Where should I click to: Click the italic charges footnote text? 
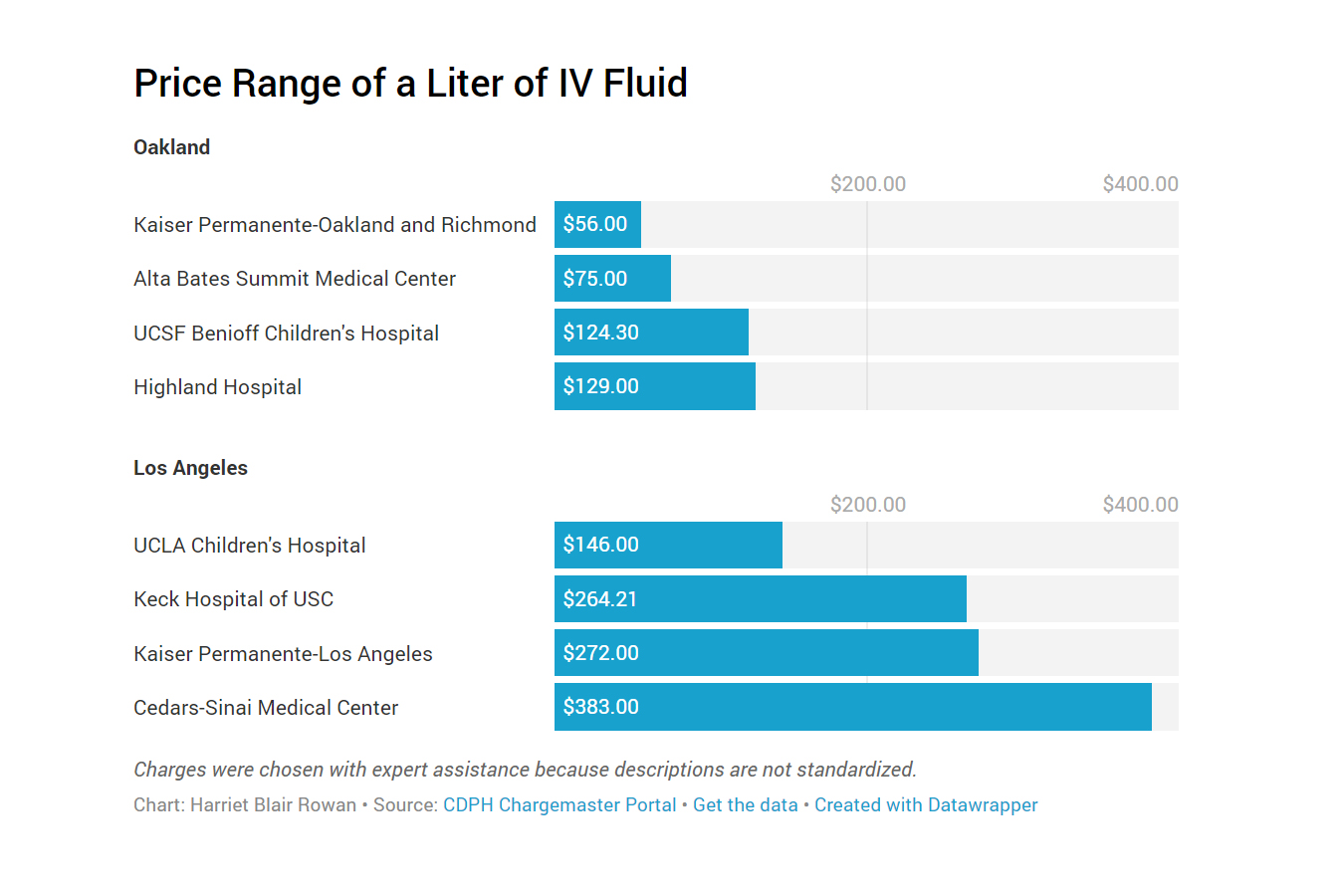tap(525, 770)
